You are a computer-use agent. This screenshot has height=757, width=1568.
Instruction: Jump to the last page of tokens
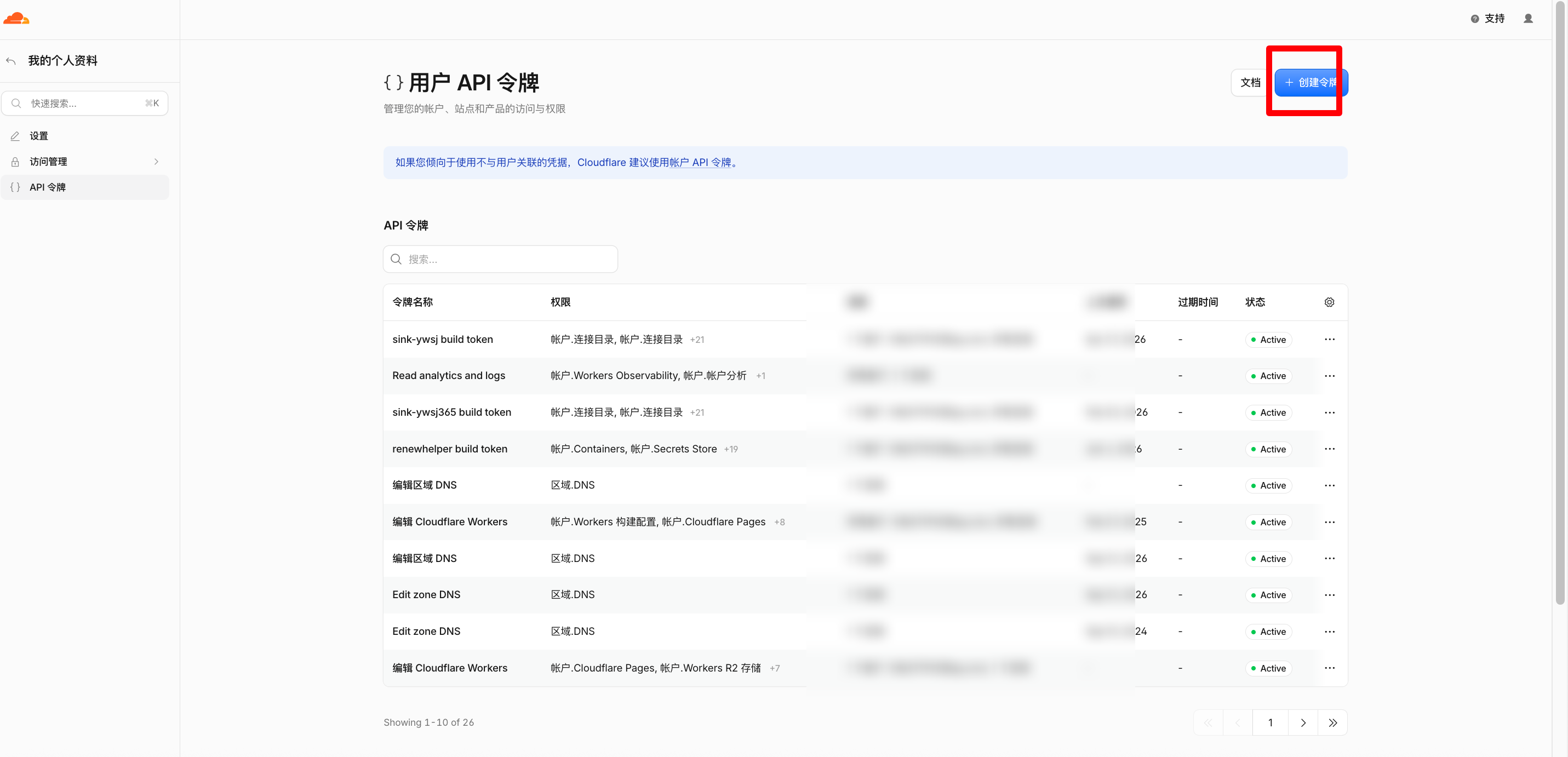[1332, 723]
